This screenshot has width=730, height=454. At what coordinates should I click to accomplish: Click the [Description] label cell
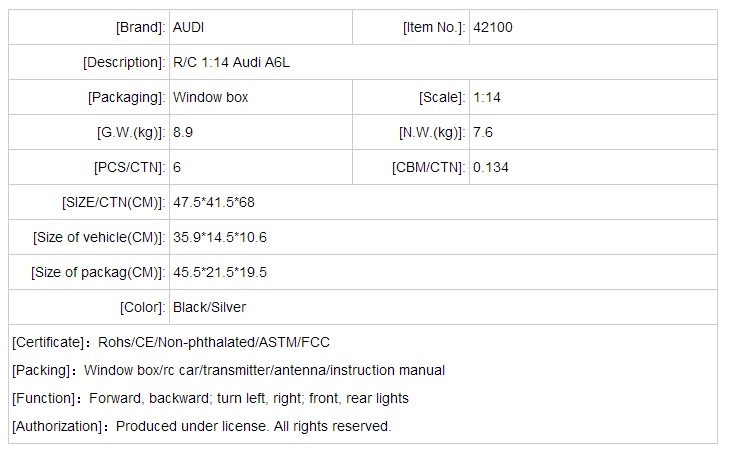pos(124,62)
